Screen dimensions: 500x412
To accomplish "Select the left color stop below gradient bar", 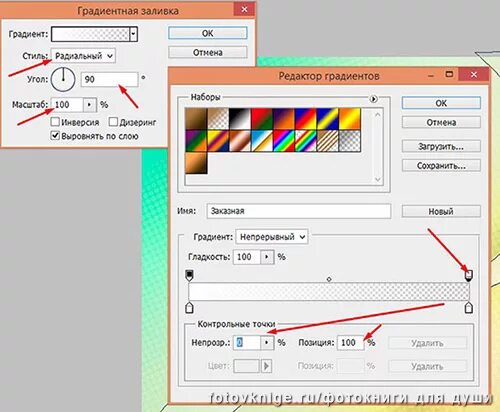I will (x=189, y=307).
